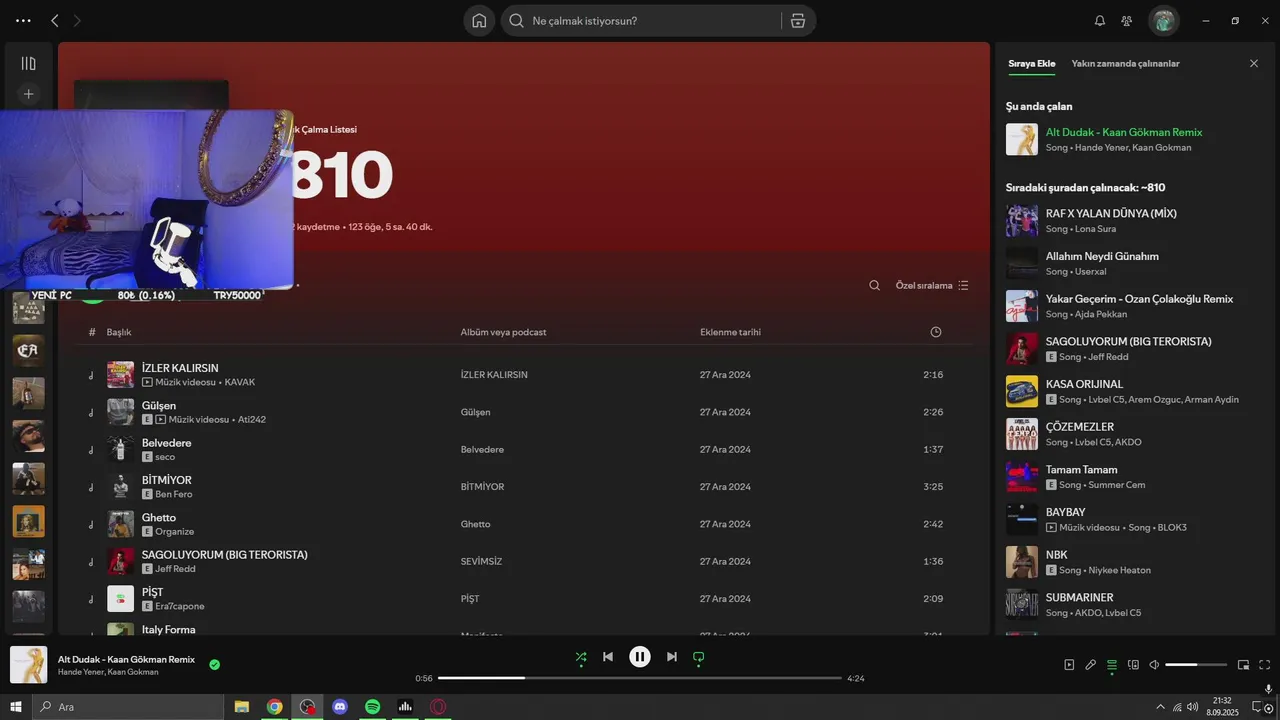Screen dimensions: 1280x720
Task: Select Tamam Tamam in queue
Action: click(x=1132, y=477)
